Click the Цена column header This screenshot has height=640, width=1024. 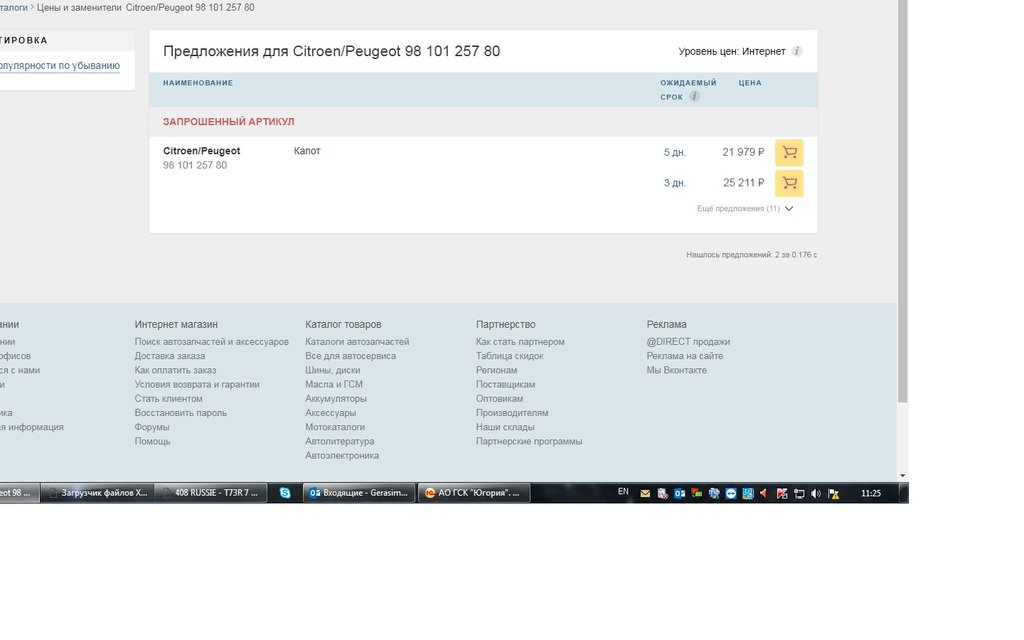click(750, 83)
